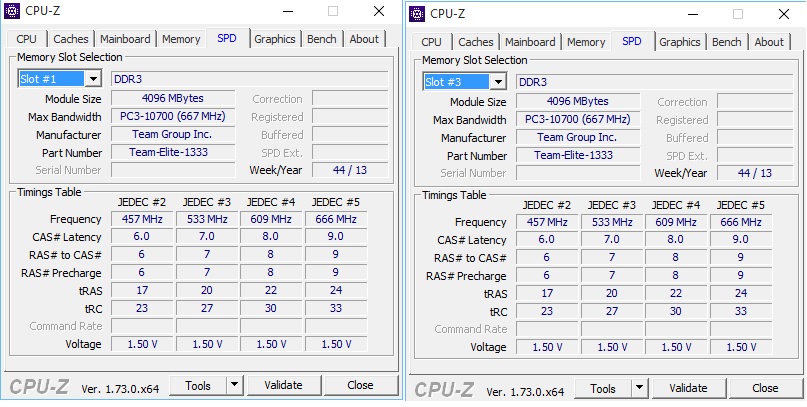Click CPU-Z app icon in left title bar

(11, 11)
